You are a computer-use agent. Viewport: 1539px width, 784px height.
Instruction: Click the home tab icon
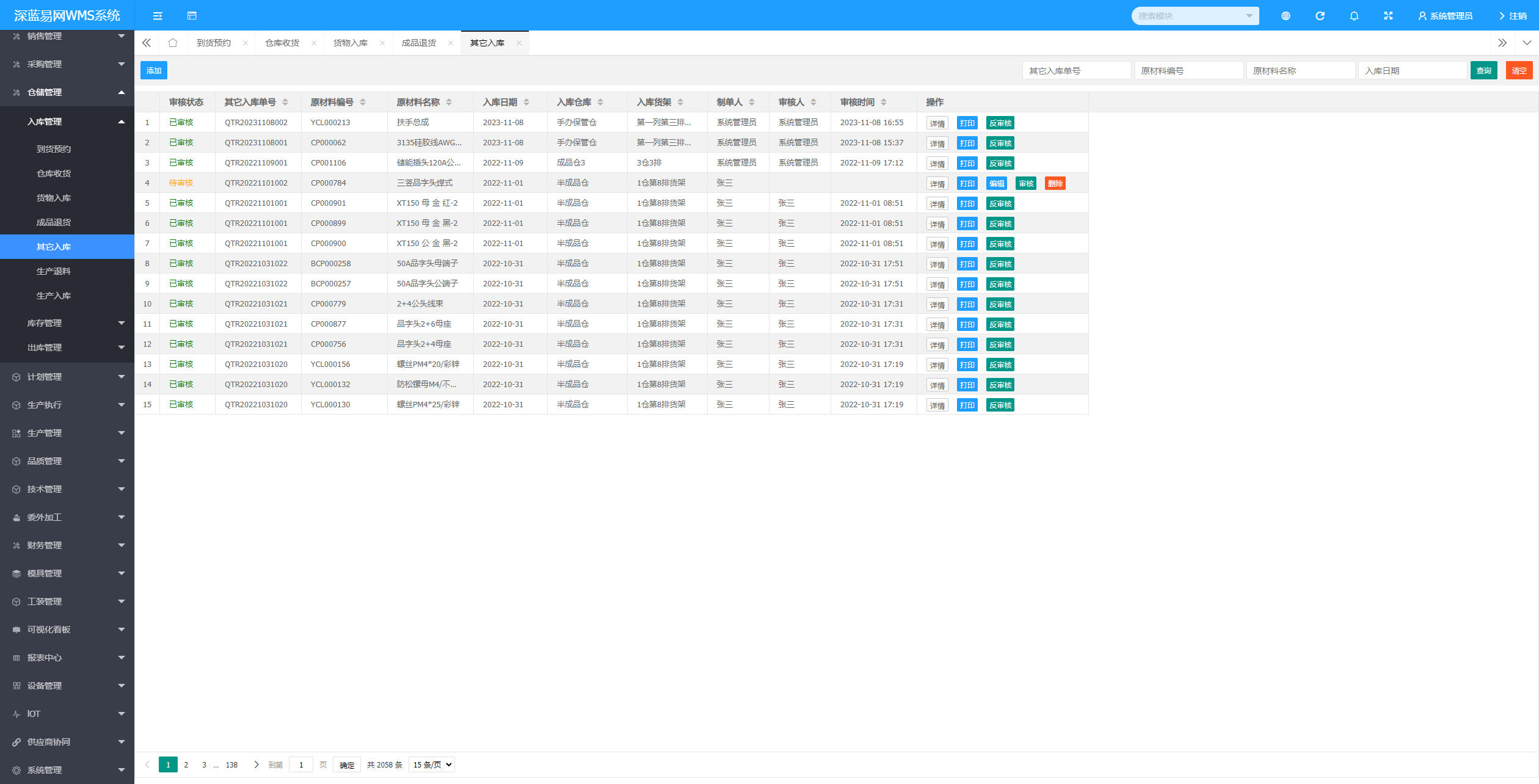tap(173, 43)
